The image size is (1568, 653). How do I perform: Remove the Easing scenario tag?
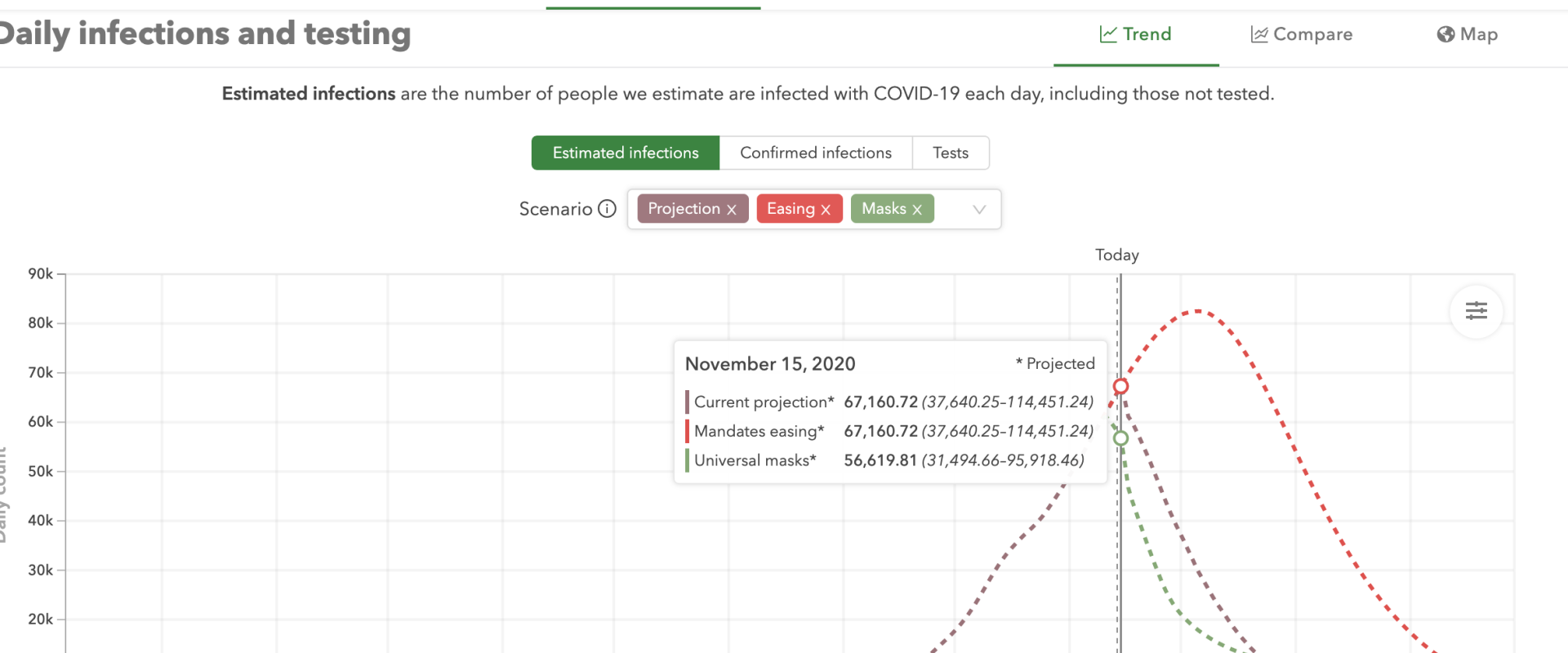click(x=826, y=210)
